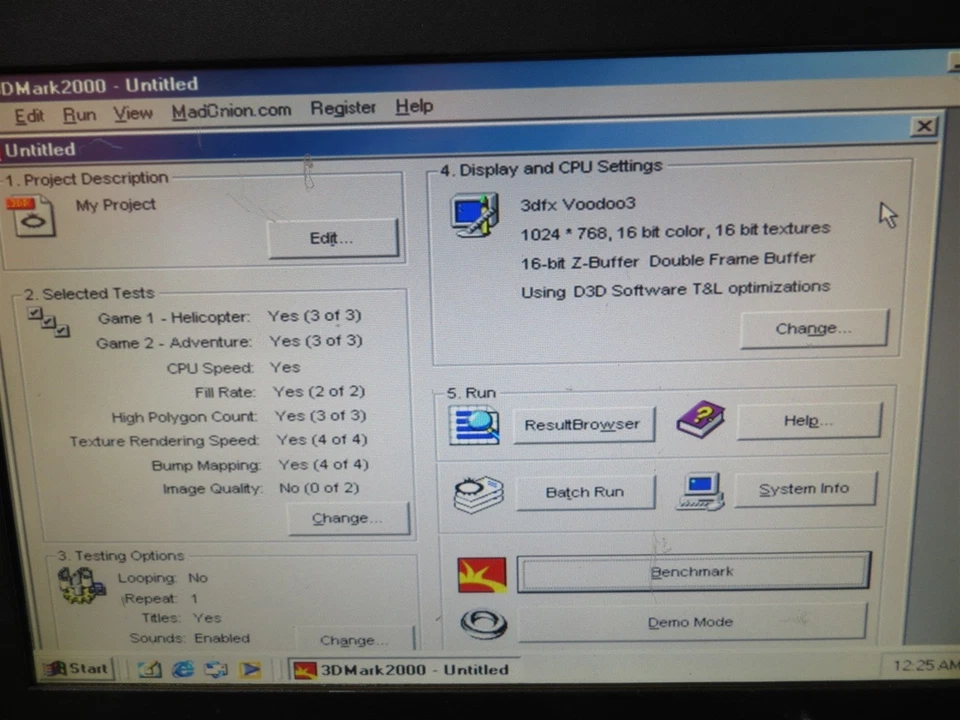Open the View menu
The width and height of the screenshot is (960, 720).
click(x=133, y=113)
